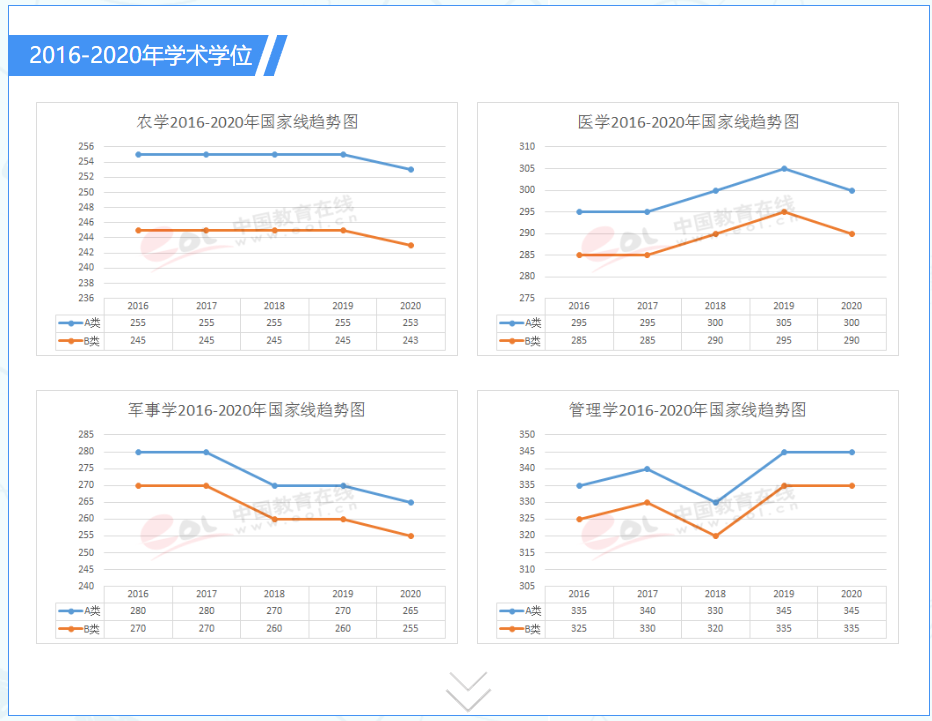This screenshot has width=932, height=721.
Task: Click the 256 y-axis label in 农学 chart
Action: (x=86, y=146)
